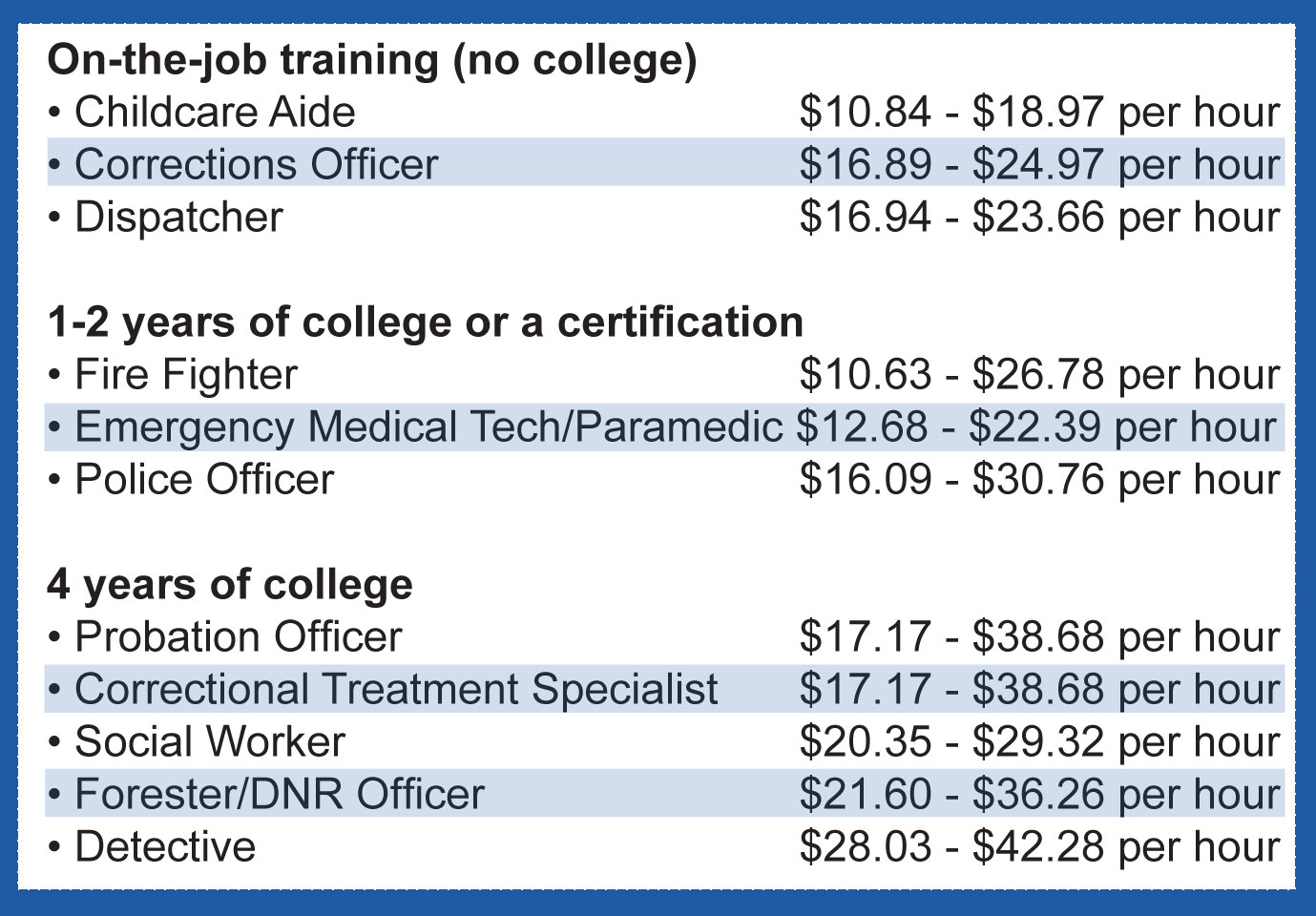The width and height of the screenshot is (1316, 916).
Task: Click Correctional Treatment Specialist row
Action: pos(664,689)
